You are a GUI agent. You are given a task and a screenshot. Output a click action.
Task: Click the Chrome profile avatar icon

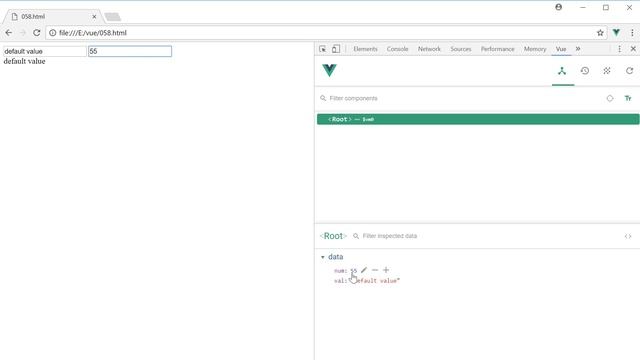click(x=558, y=7)
